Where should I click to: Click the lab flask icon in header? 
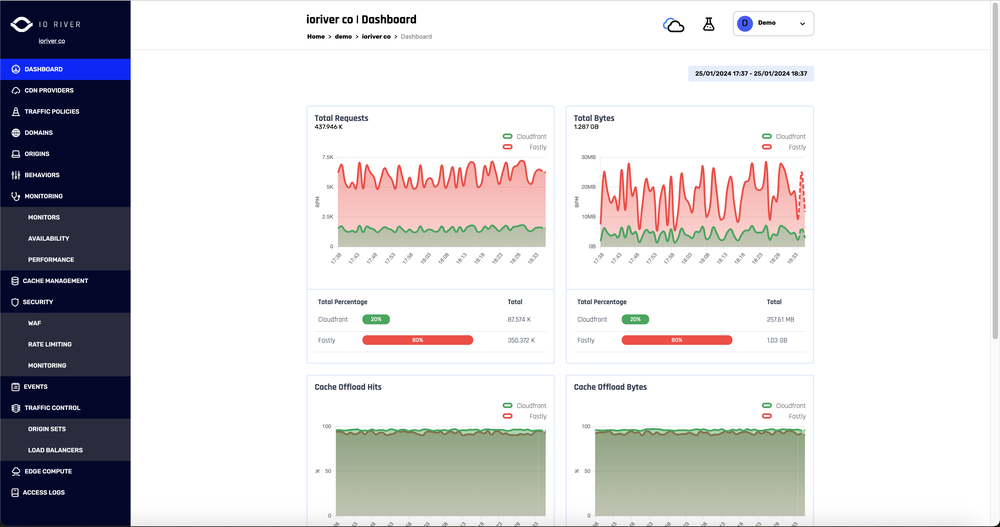click(x=709, y=24)
